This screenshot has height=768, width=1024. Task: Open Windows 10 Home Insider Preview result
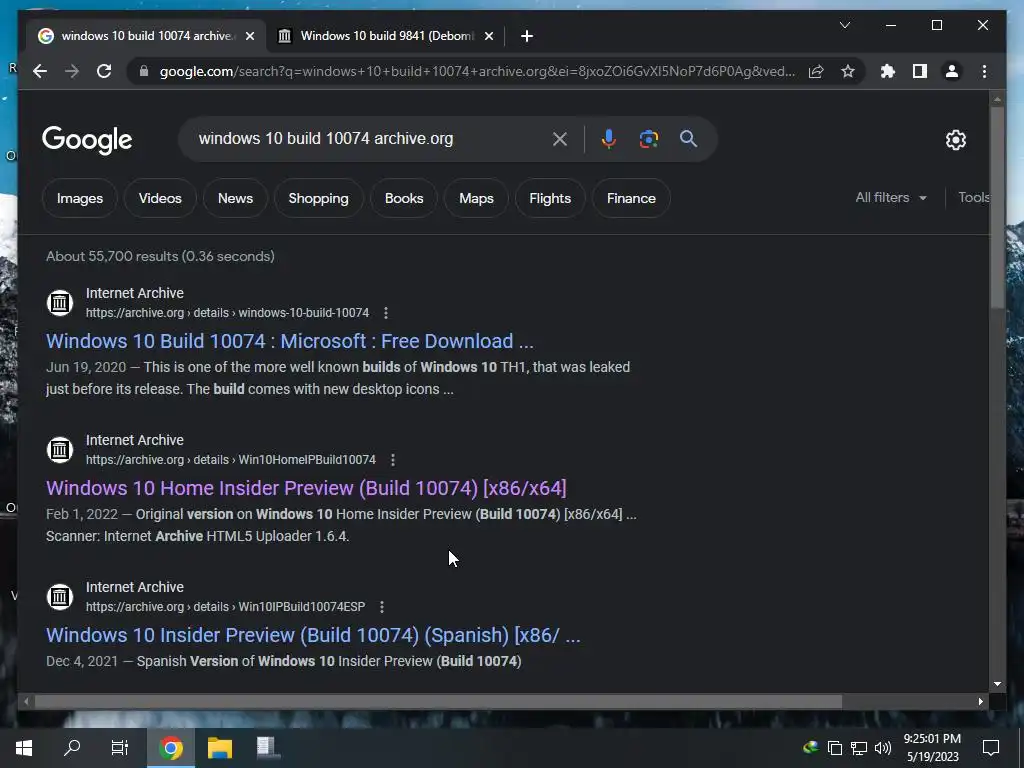(306, 488)
